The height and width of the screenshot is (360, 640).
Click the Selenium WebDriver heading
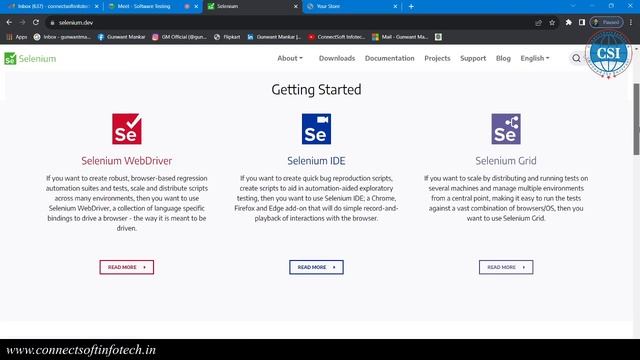[x=127, y=161]
